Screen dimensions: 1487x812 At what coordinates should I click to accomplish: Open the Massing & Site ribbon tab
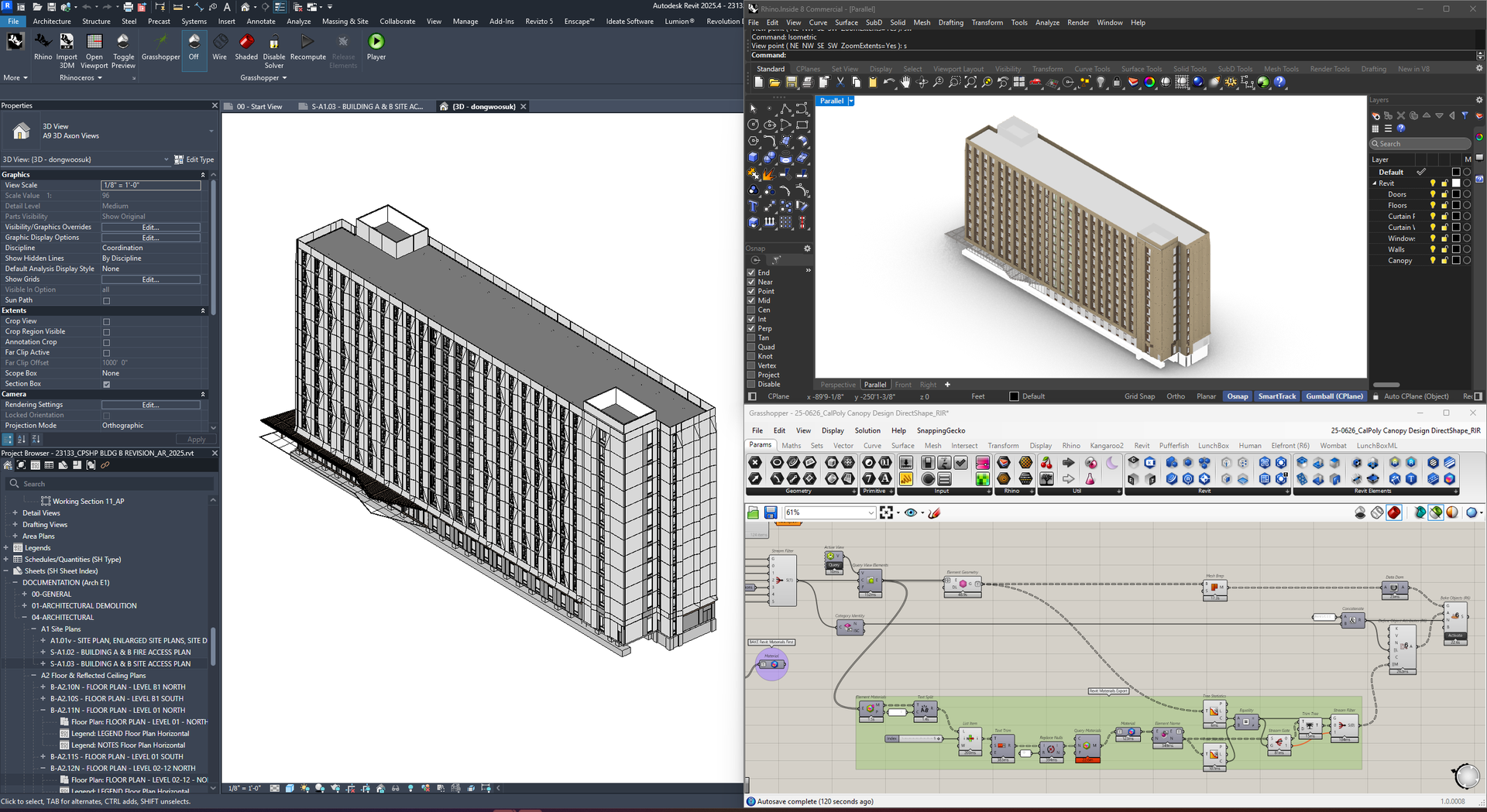pos(345,22)
